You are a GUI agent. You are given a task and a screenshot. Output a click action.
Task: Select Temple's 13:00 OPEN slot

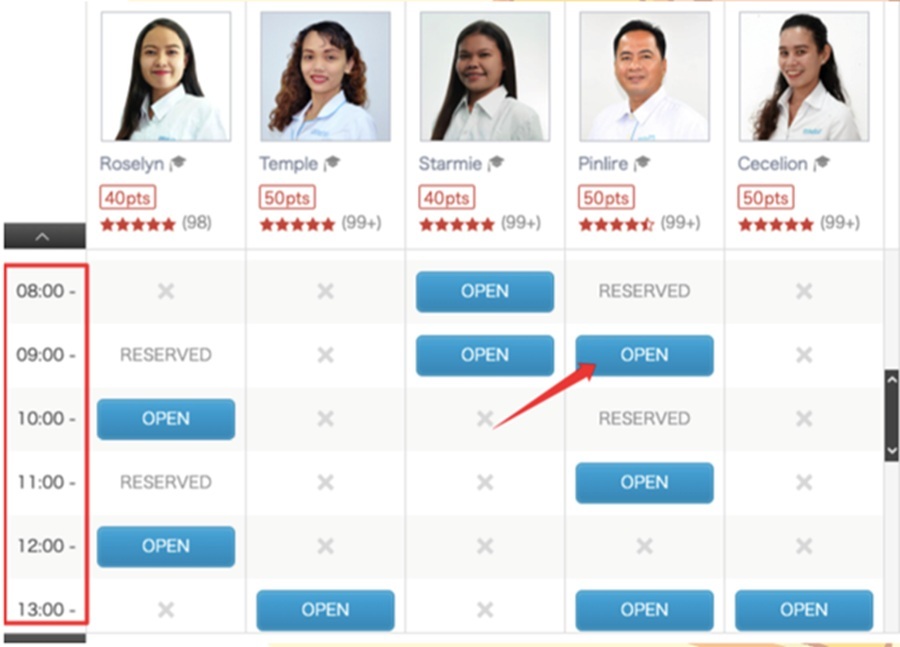(325, 610)
